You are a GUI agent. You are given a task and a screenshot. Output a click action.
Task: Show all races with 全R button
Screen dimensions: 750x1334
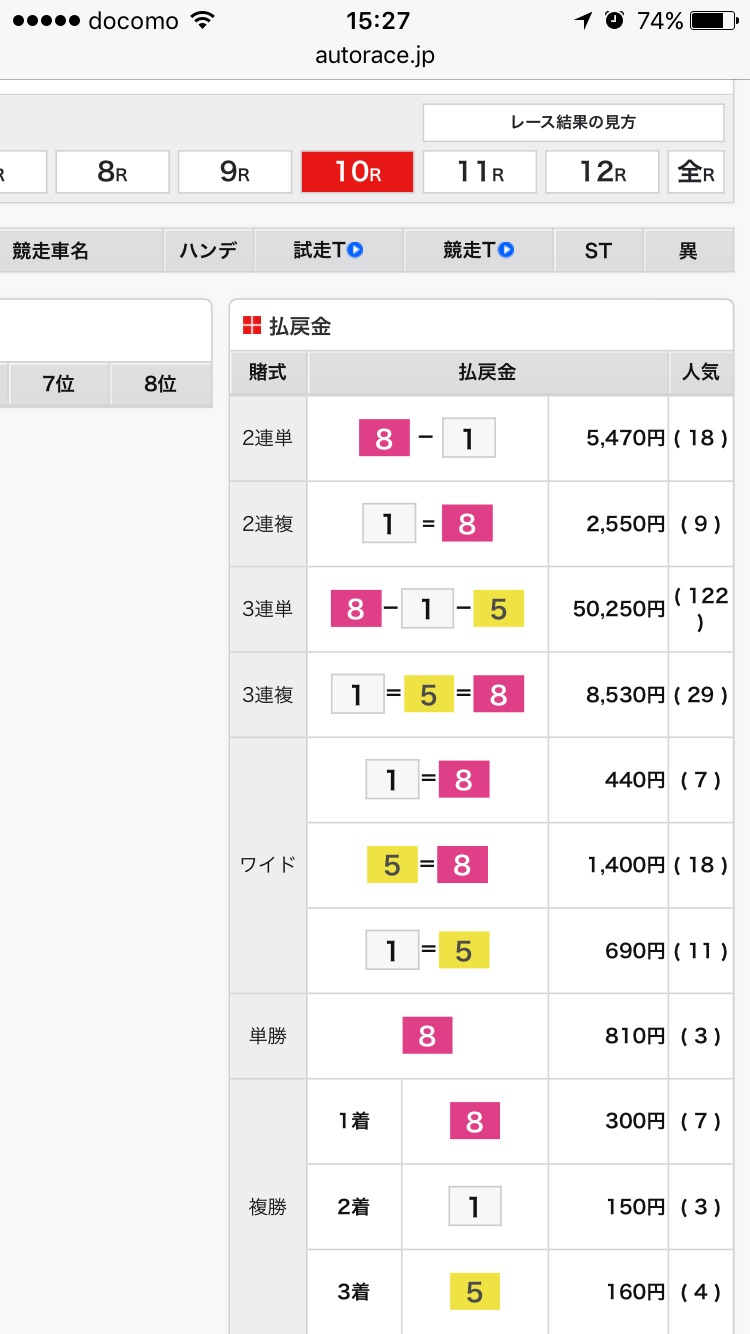[x=696, y=172]
